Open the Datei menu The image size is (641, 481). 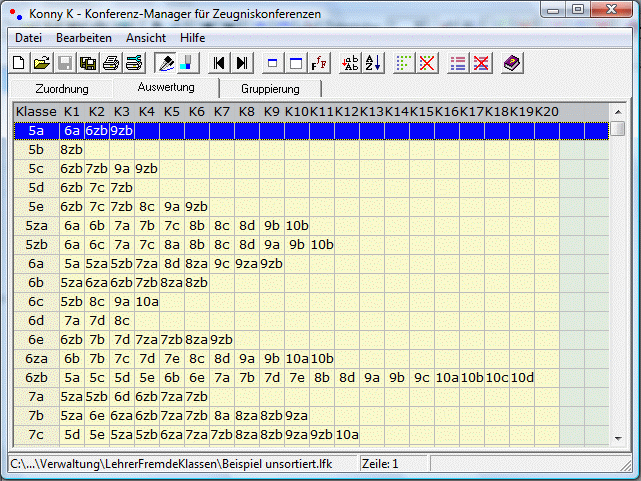pyautogui.click(x=28, y=37)
